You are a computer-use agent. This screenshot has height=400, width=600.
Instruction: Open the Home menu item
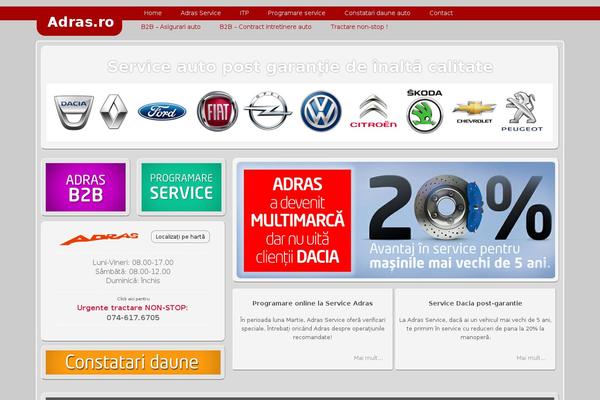153,13
